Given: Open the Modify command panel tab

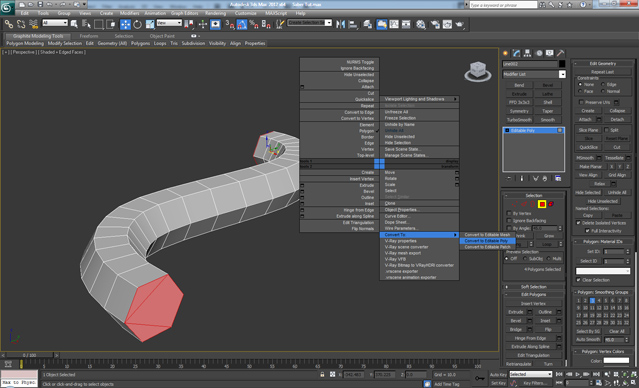Looking at the screenshot, I should (517, 53).
